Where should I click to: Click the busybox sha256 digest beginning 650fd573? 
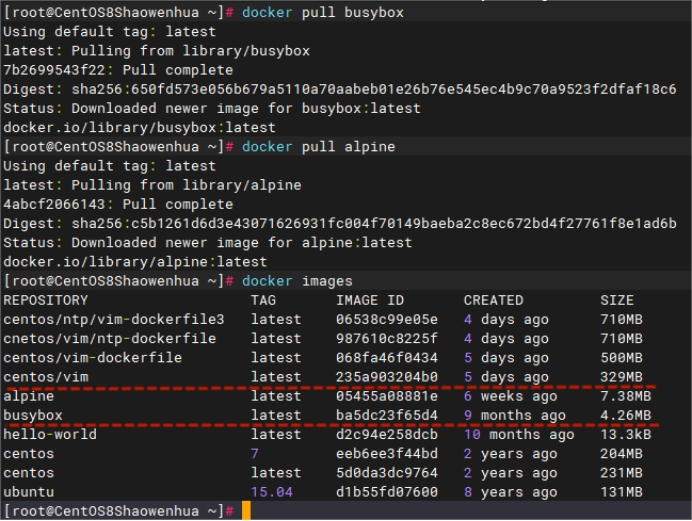point(403,89)
